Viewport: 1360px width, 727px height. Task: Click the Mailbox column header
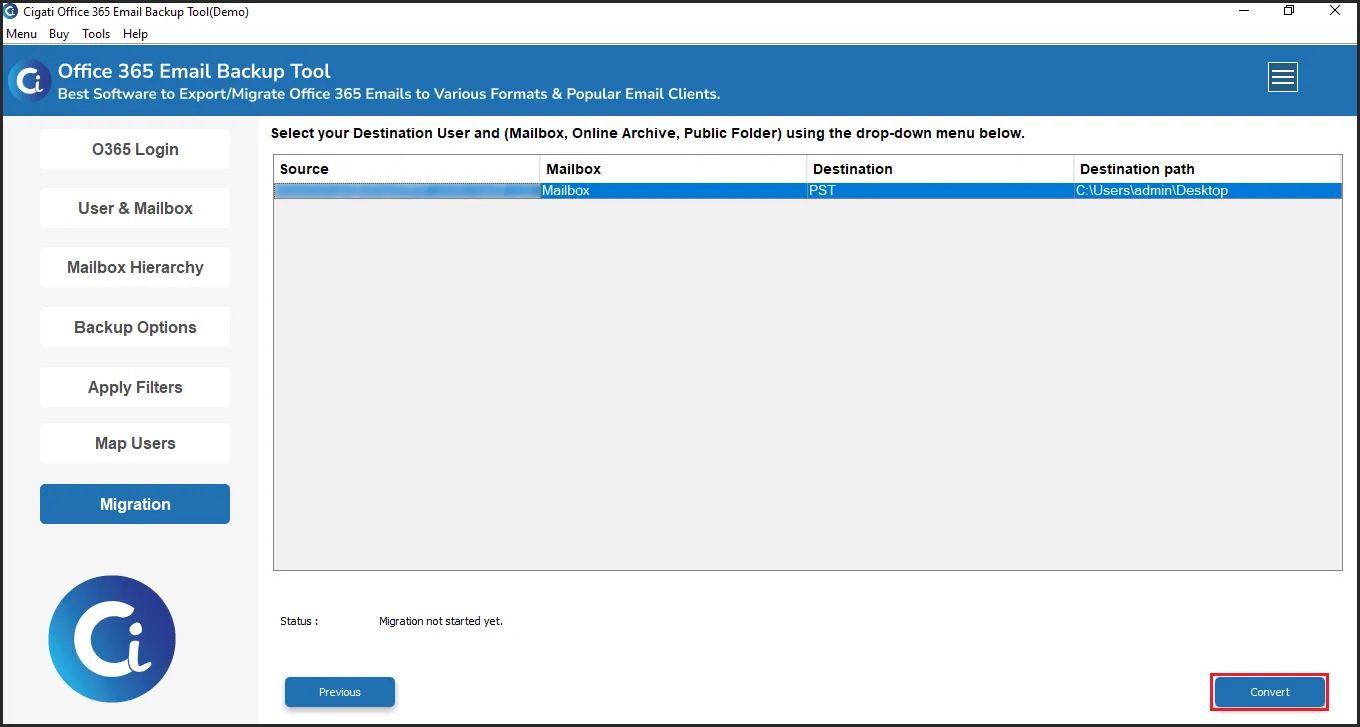pos(673,169)
